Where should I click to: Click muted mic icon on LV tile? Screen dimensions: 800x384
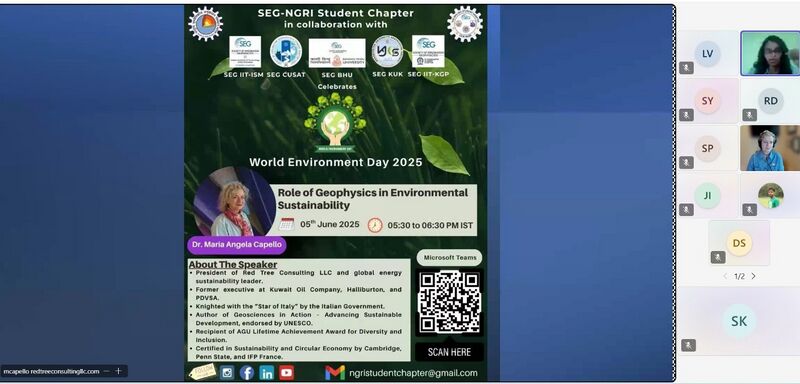pos(686,68)
